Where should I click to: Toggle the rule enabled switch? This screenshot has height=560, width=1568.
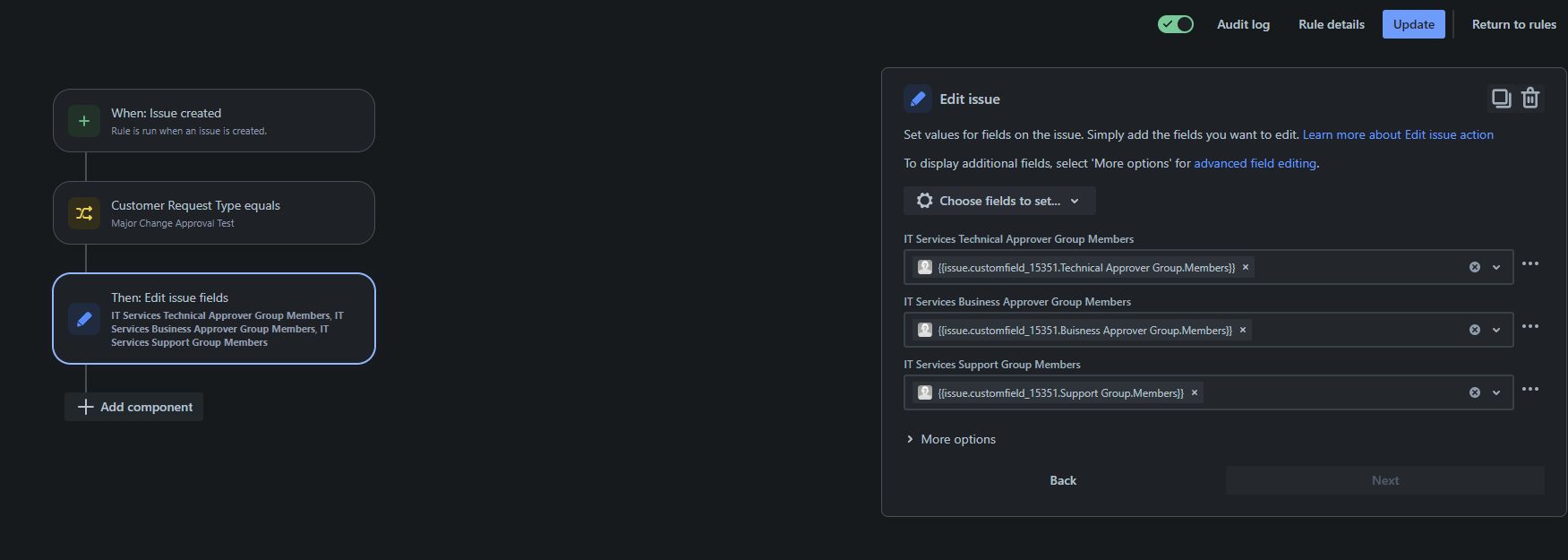point(1176,24)
